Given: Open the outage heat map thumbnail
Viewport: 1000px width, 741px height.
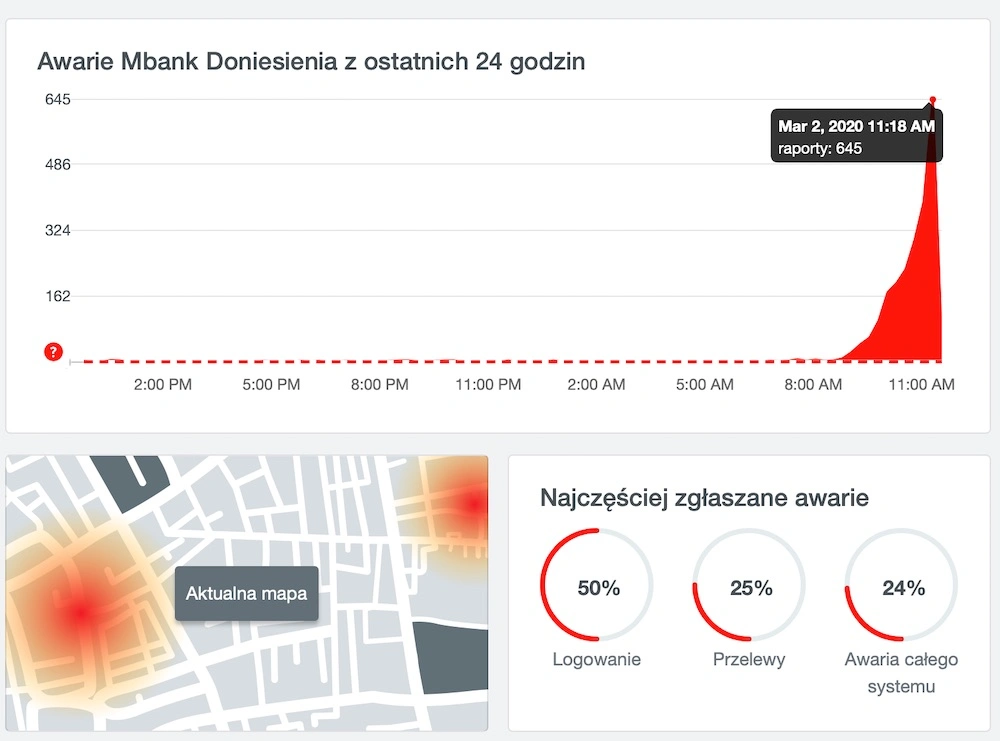Looking at the screenshot, I should (247, 593).
